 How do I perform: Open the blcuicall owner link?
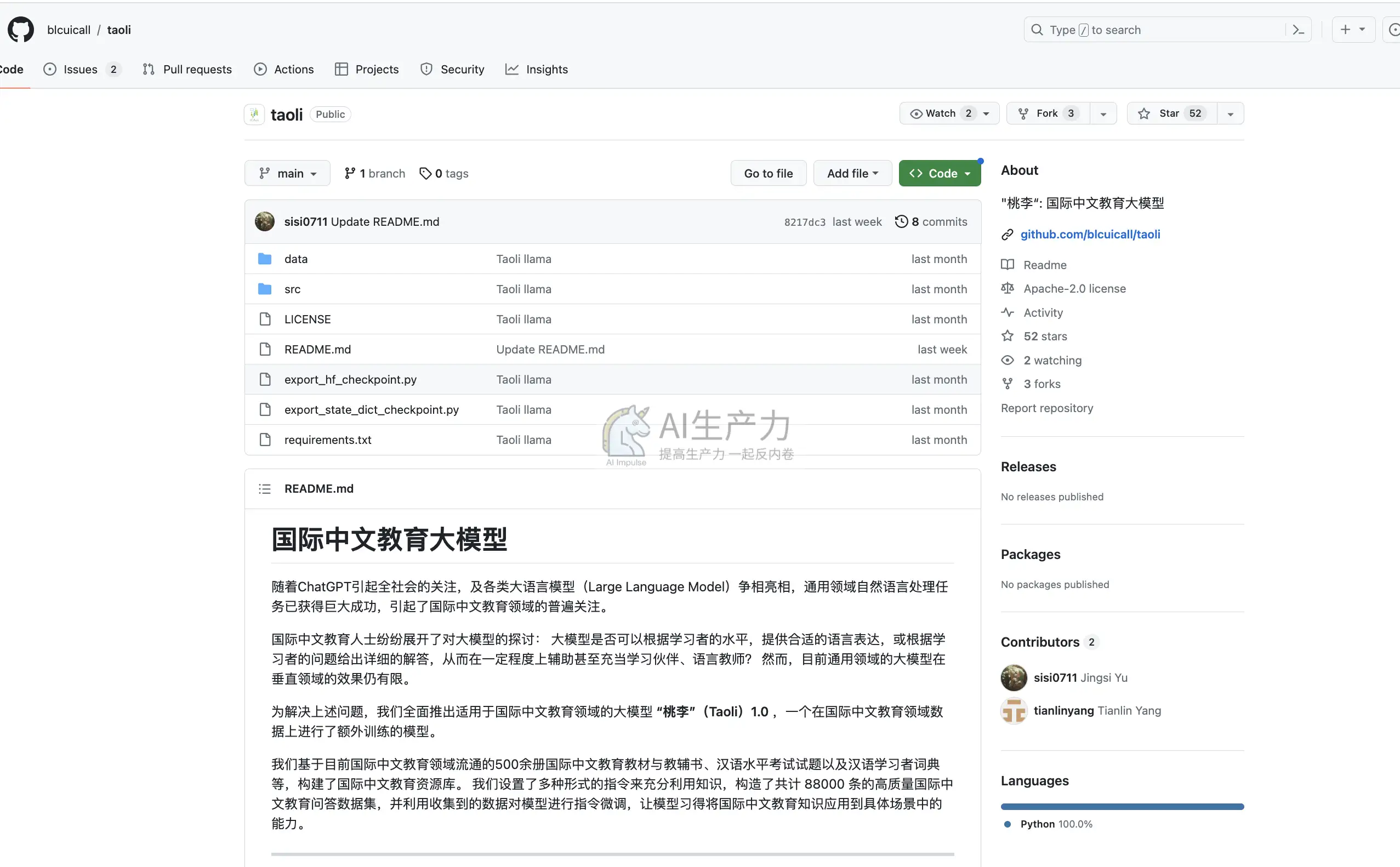(x=69, y=30)
